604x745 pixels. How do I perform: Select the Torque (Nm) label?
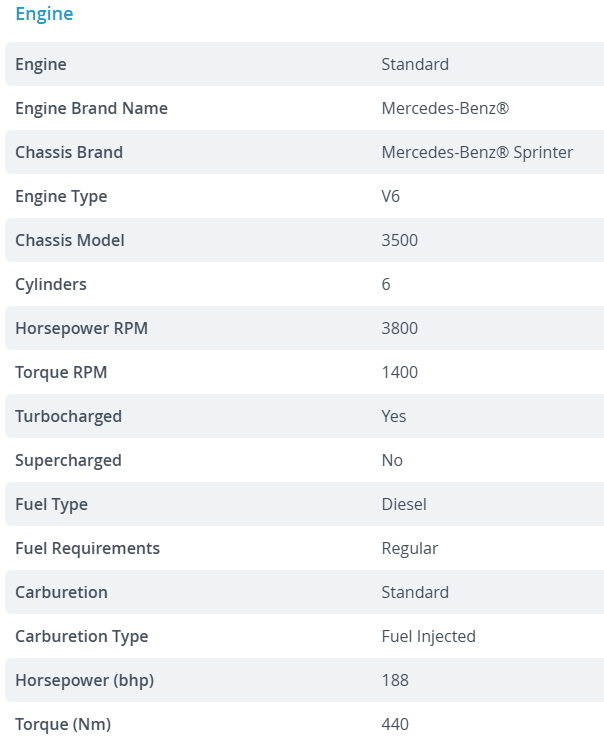63,724
